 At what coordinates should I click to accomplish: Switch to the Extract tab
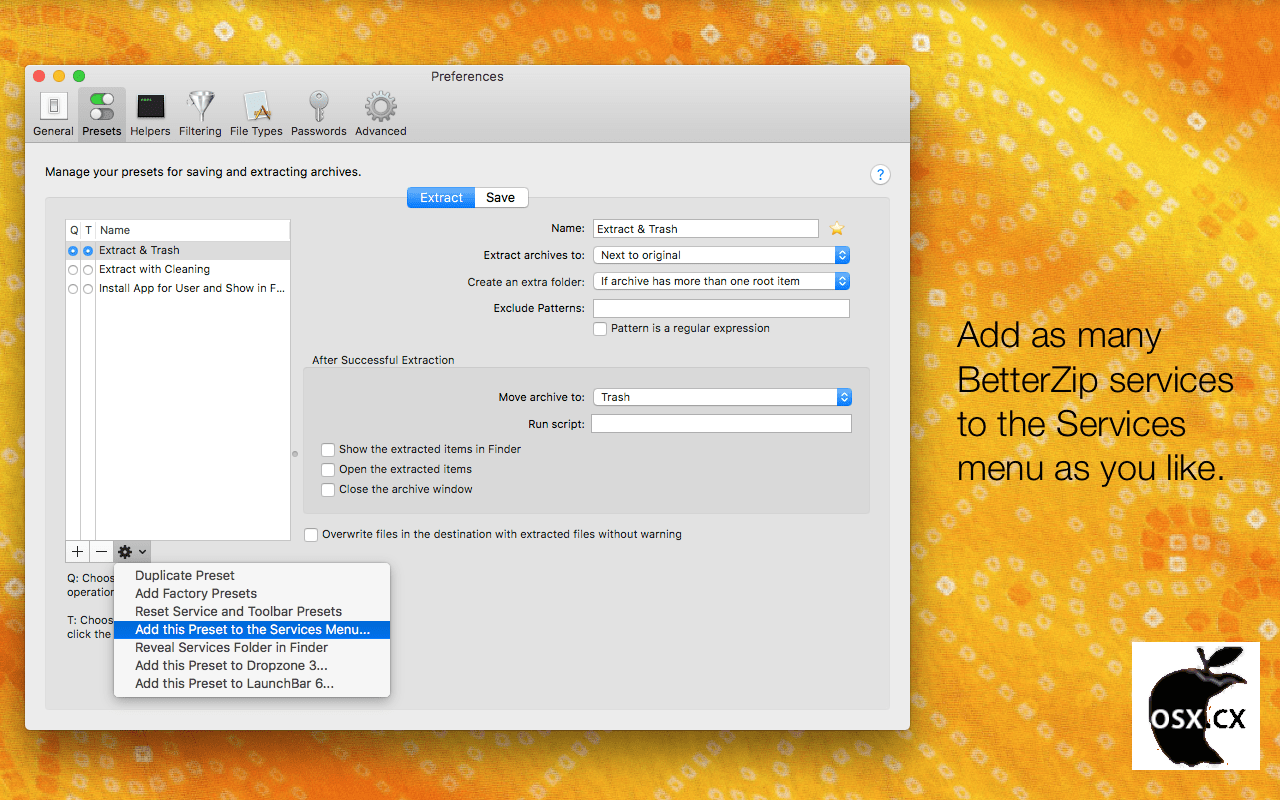441,198
